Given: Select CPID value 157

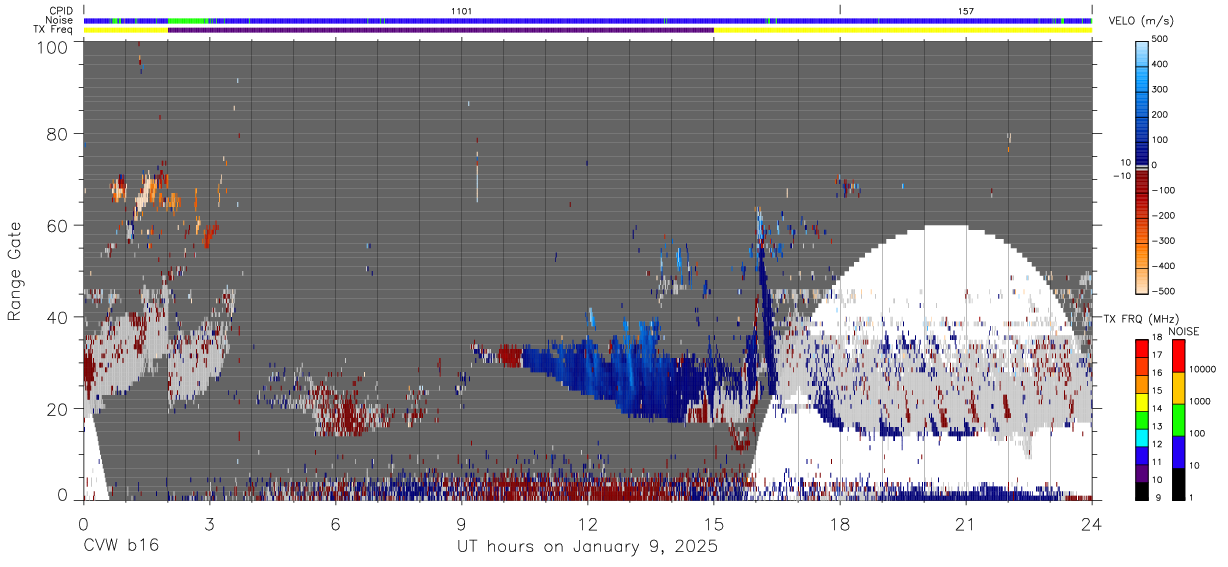Looking at the screenshot, I should pos(965,11).
